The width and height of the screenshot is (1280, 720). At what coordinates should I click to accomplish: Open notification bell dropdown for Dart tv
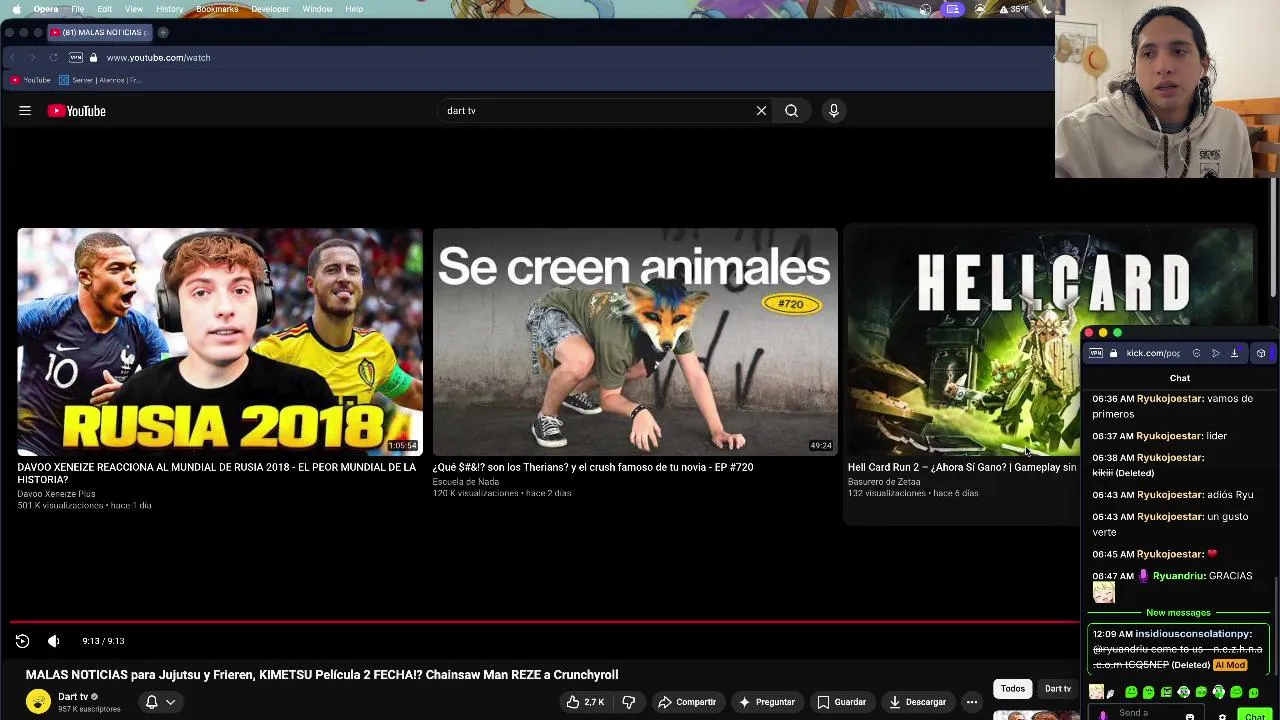(160, 702)
